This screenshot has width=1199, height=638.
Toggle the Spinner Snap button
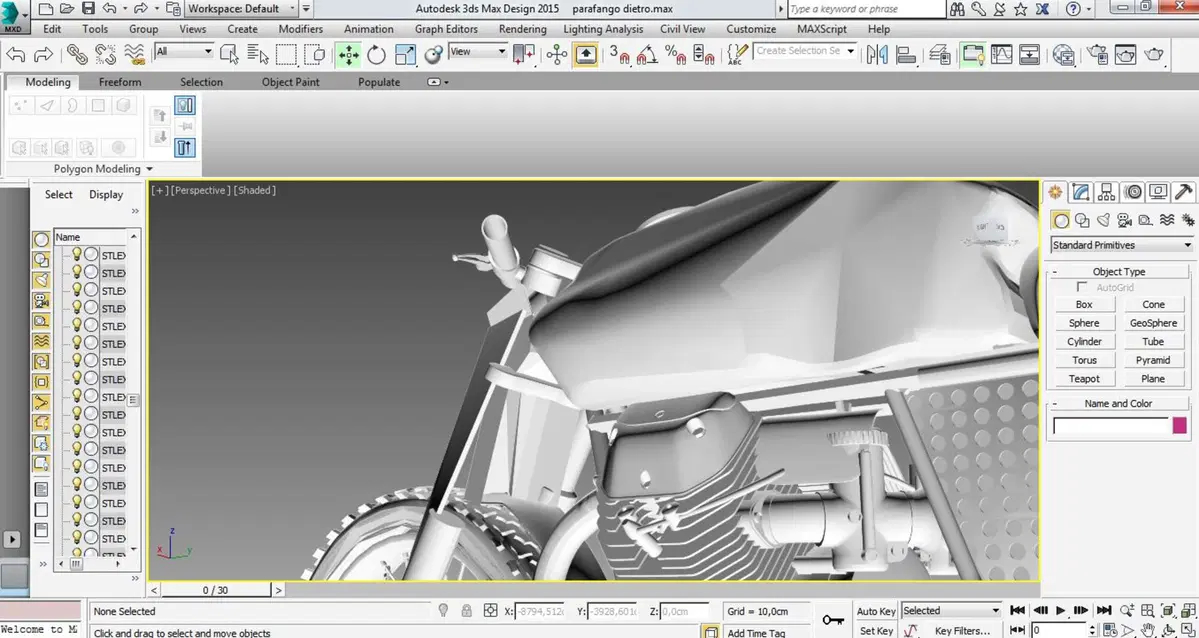(x=703, y=54)
